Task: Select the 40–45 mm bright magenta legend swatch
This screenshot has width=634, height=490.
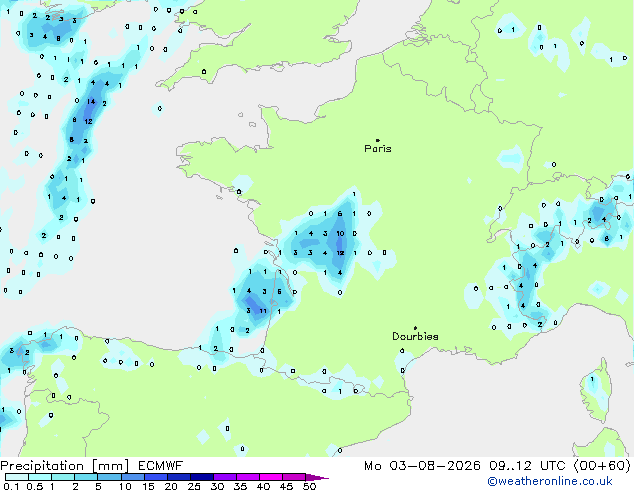Action: (x=271, y=477)
